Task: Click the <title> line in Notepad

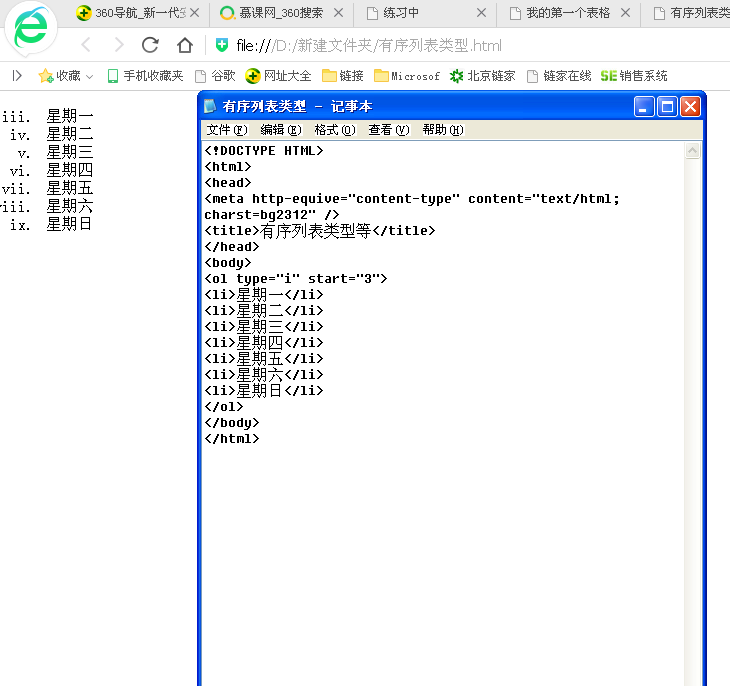Action: [x=320, y=231]
